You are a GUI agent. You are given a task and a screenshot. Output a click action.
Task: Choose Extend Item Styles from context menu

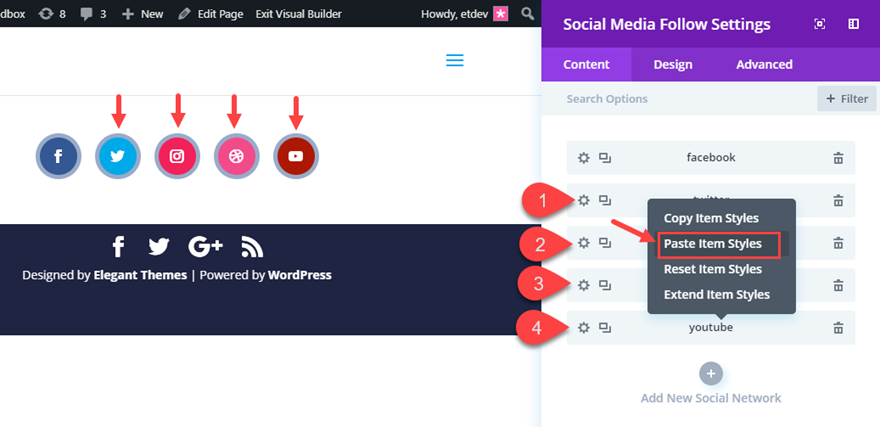717,295
